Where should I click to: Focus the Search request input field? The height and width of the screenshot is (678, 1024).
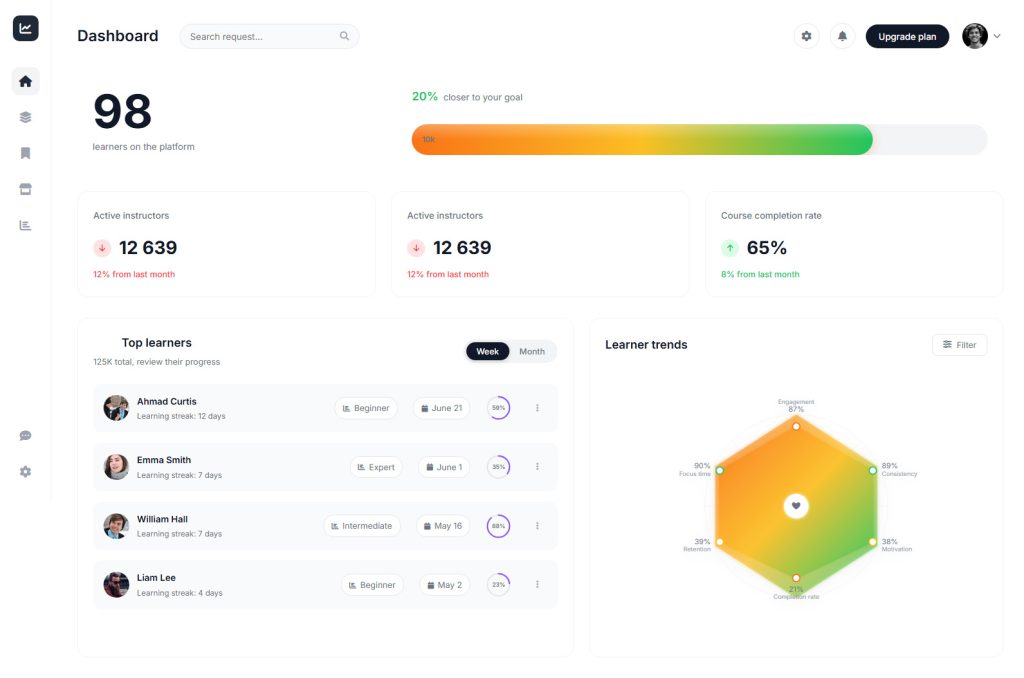(x=269, y=37)
